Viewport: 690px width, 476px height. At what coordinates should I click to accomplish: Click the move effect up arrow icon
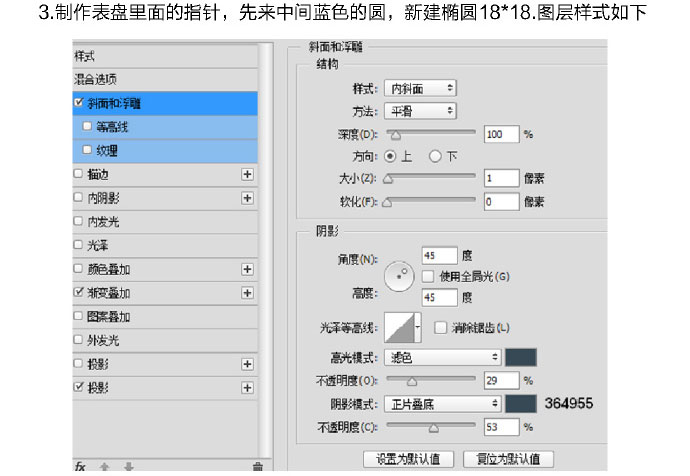pos(104,467)
